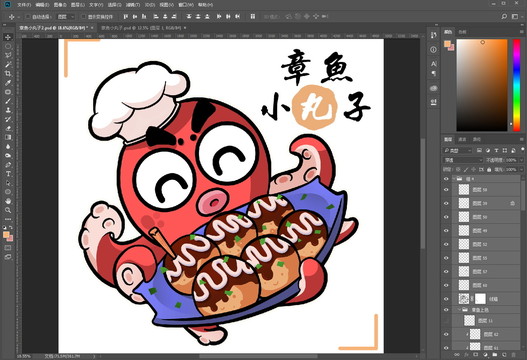The height and width of the screenshot is (360, 527).
Task: Select the Zoom tool in toolbar
Action: coord(8,210)
